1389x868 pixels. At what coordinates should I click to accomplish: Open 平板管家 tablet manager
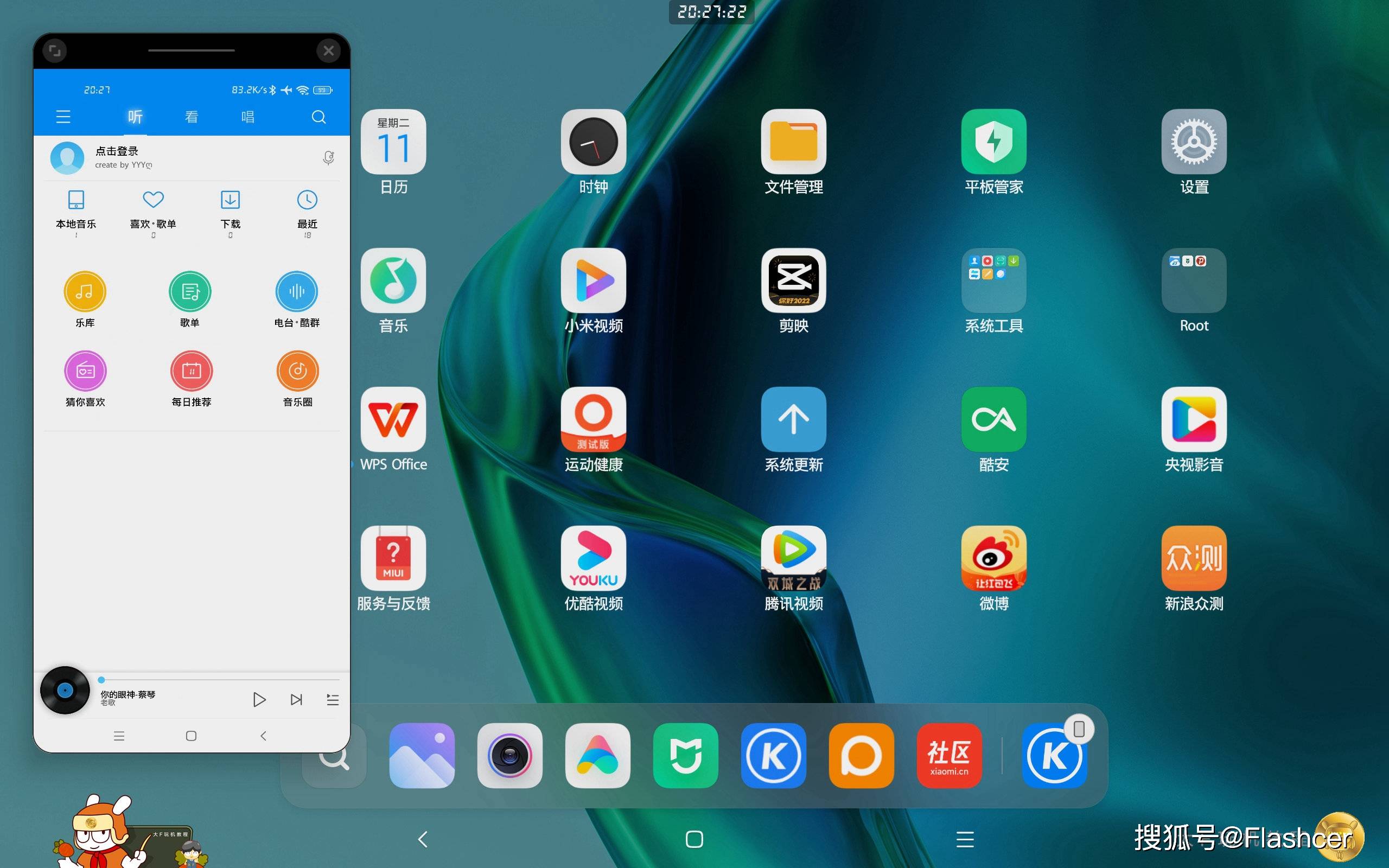(x=994, y=151)
